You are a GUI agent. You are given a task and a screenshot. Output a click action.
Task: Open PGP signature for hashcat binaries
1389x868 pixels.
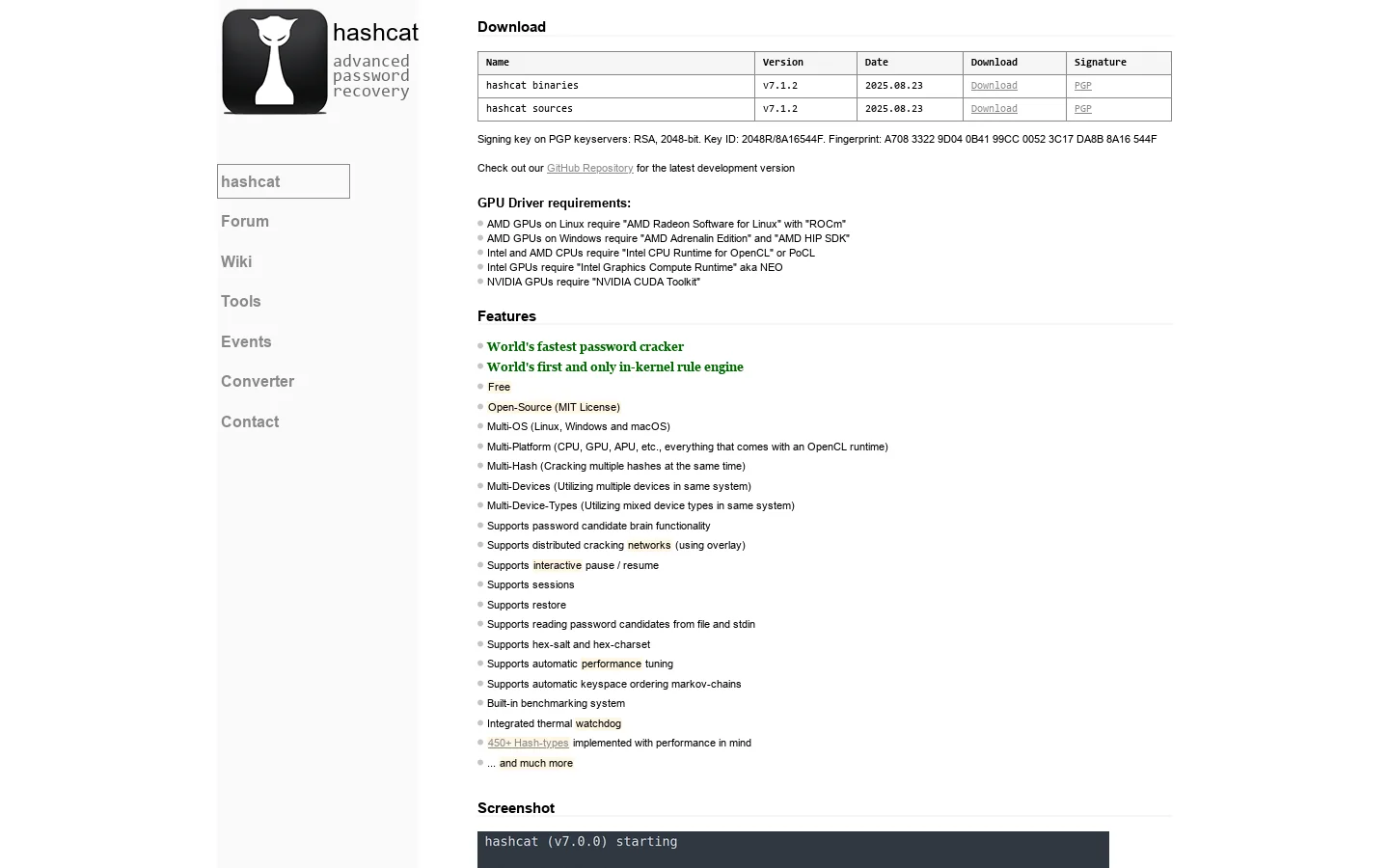tap(1083, 86)
